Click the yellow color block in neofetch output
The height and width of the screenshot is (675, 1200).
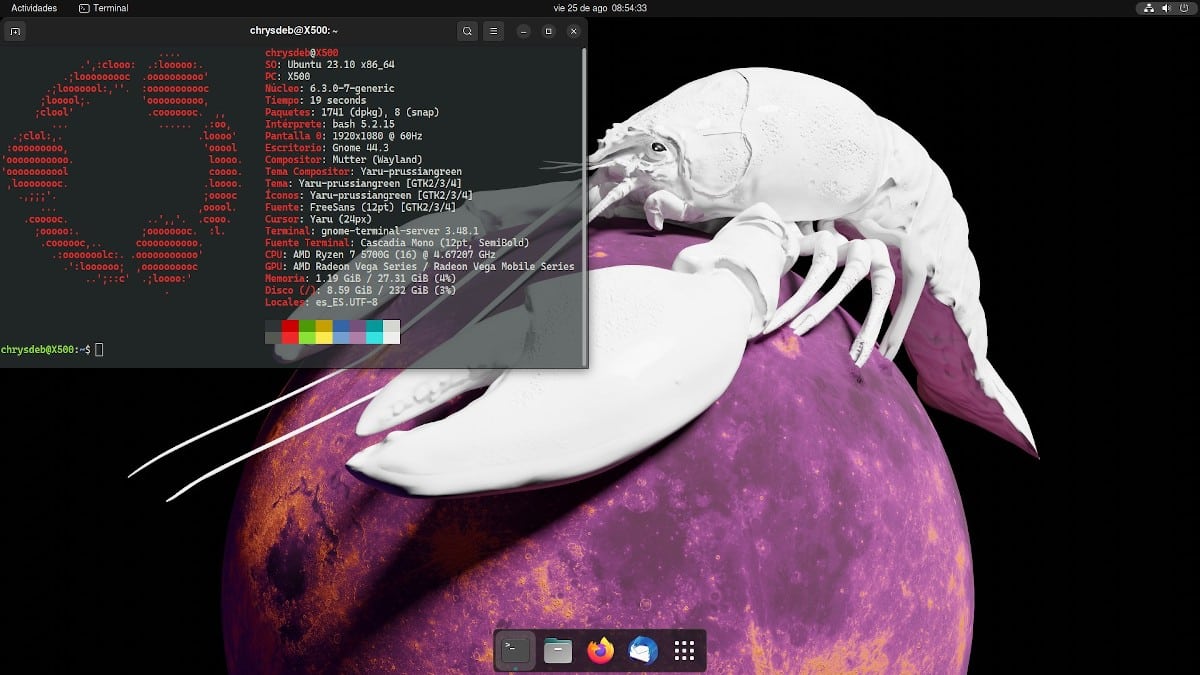pyautogui.click(x=324, y=332)
